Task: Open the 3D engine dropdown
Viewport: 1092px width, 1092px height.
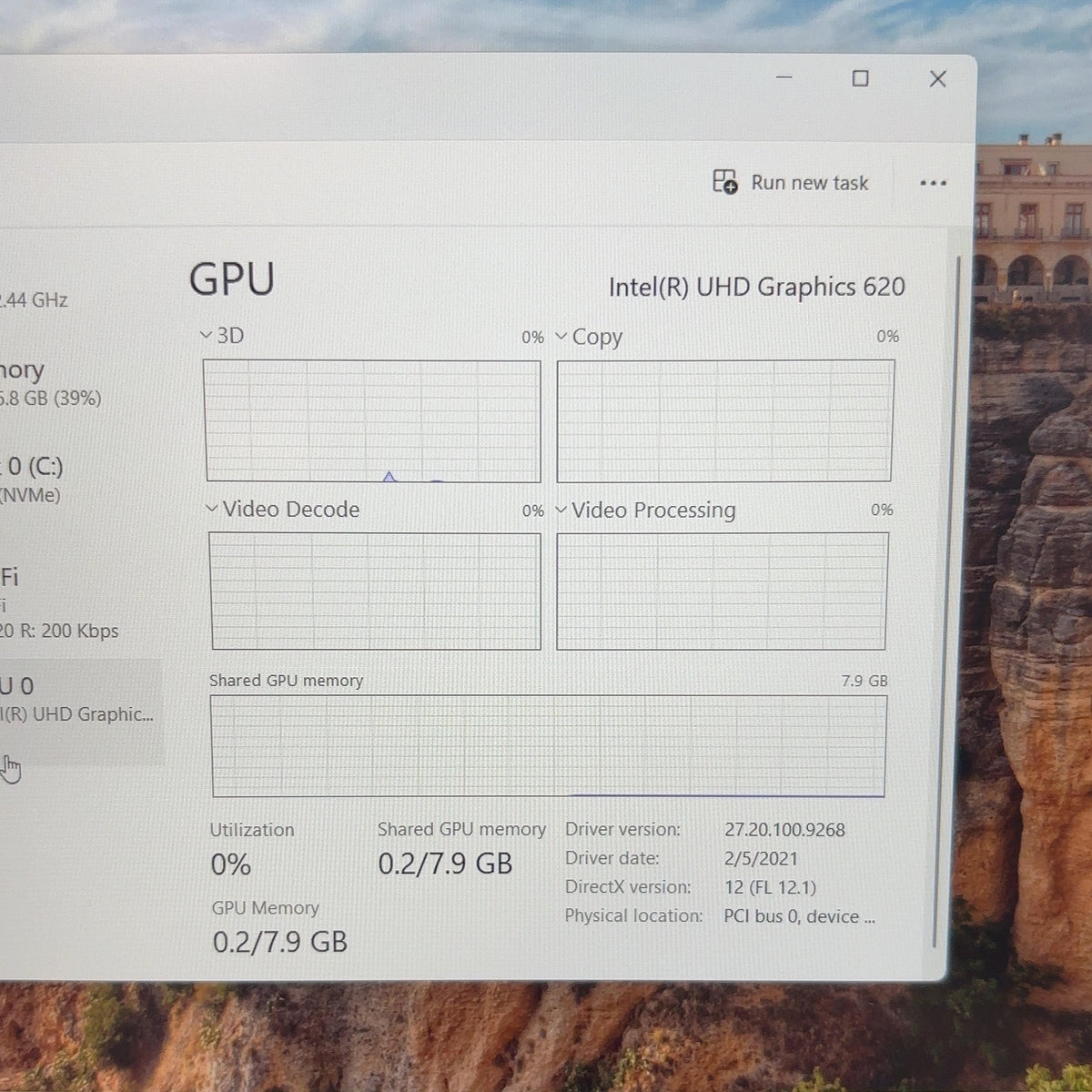Action: pyautogui.click(x=206, y=335)
